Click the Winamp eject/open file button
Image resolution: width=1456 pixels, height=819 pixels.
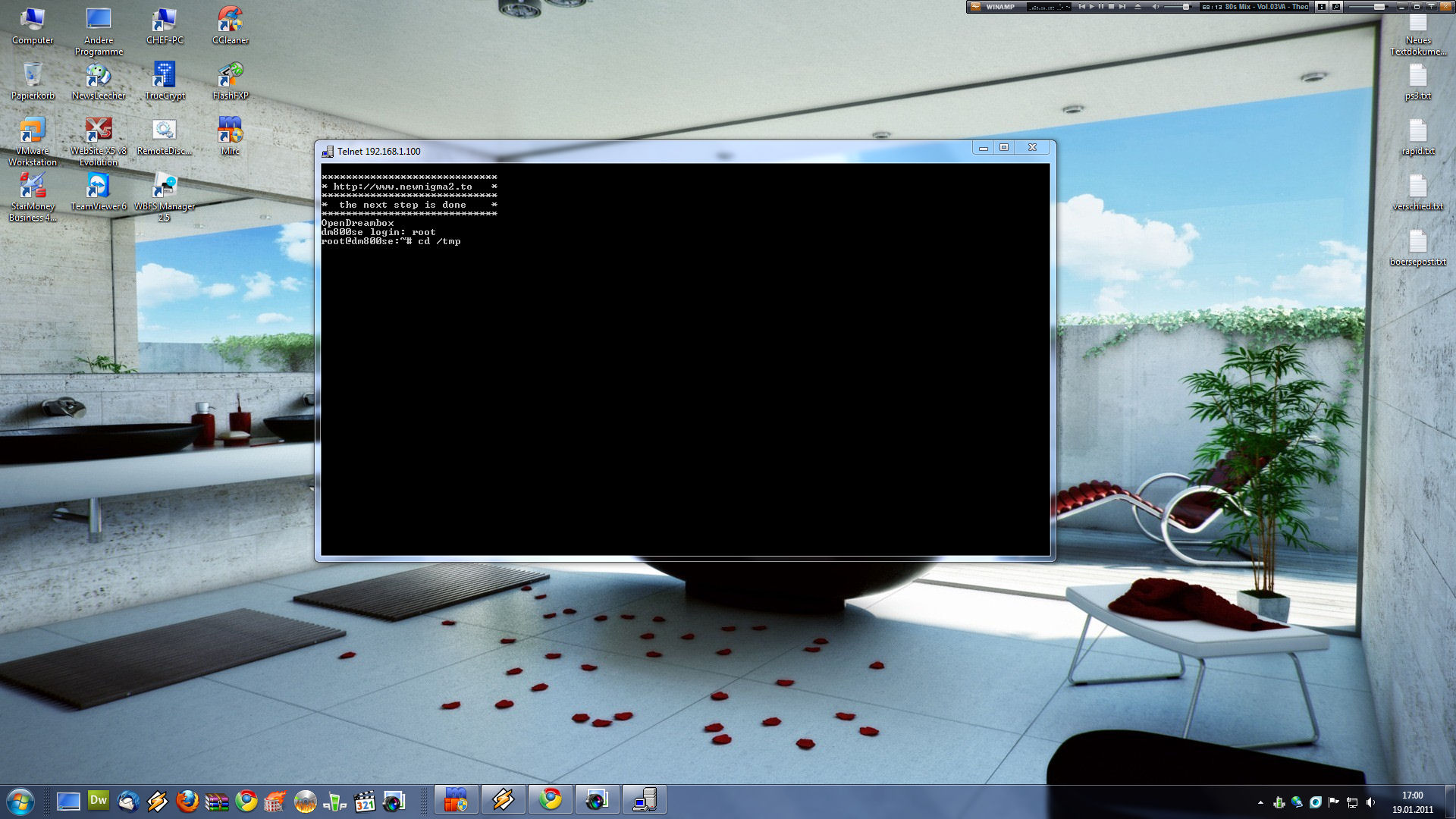click(x=1137, y=7)
